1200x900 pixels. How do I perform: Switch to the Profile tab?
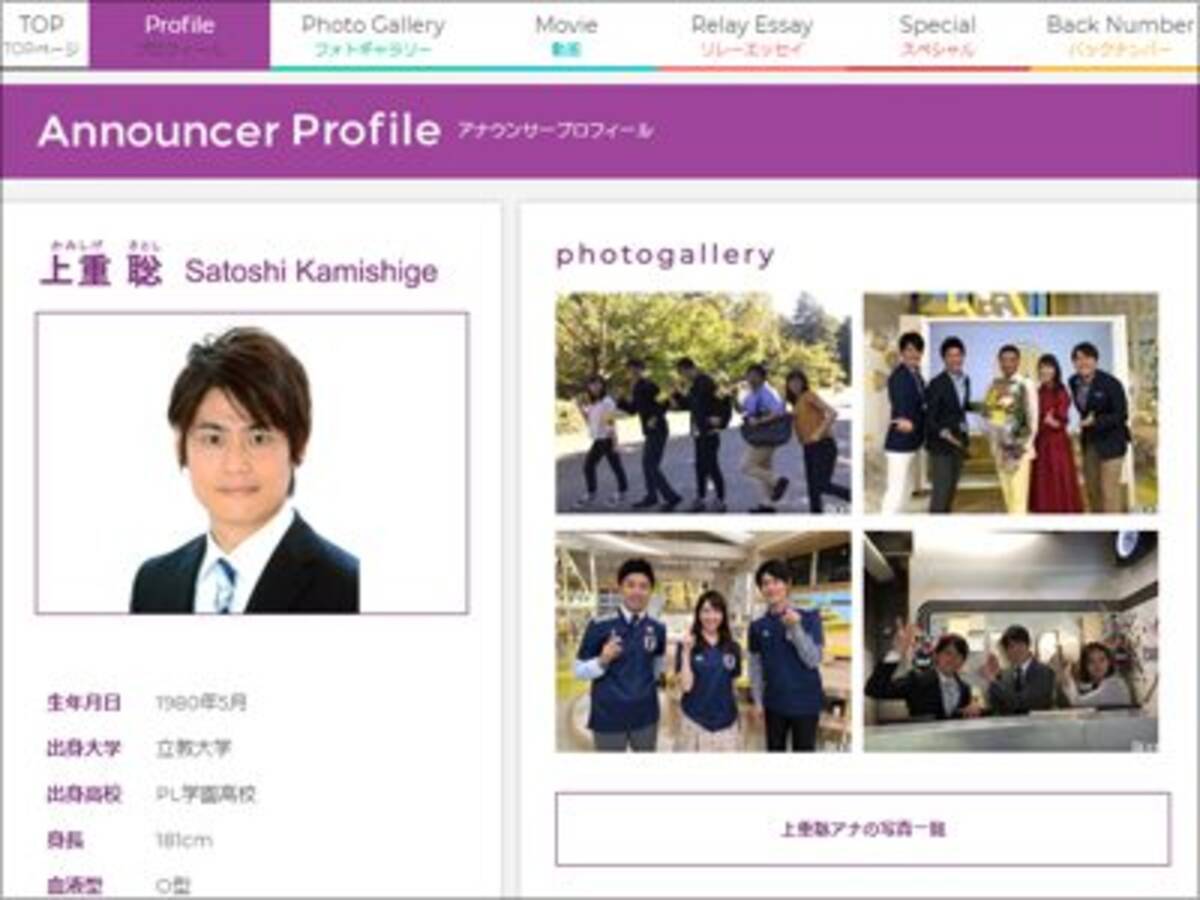tap(179, 30)
